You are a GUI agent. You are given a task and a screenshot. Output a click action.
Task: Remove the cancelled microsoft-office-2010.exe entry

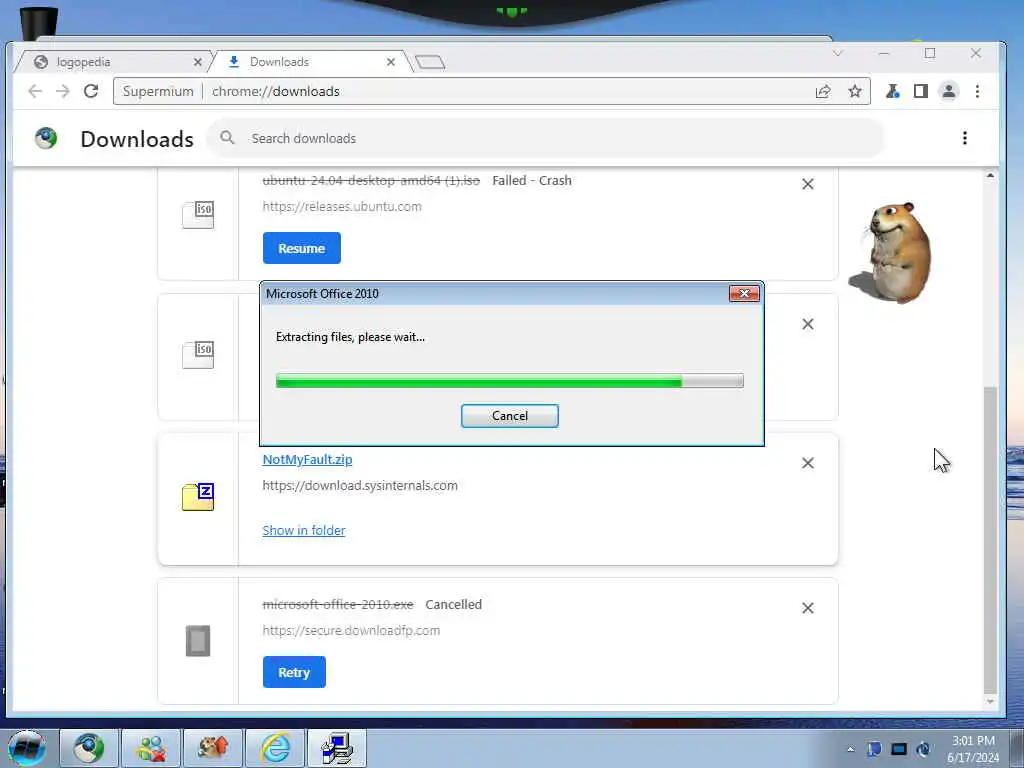point(808,608)
